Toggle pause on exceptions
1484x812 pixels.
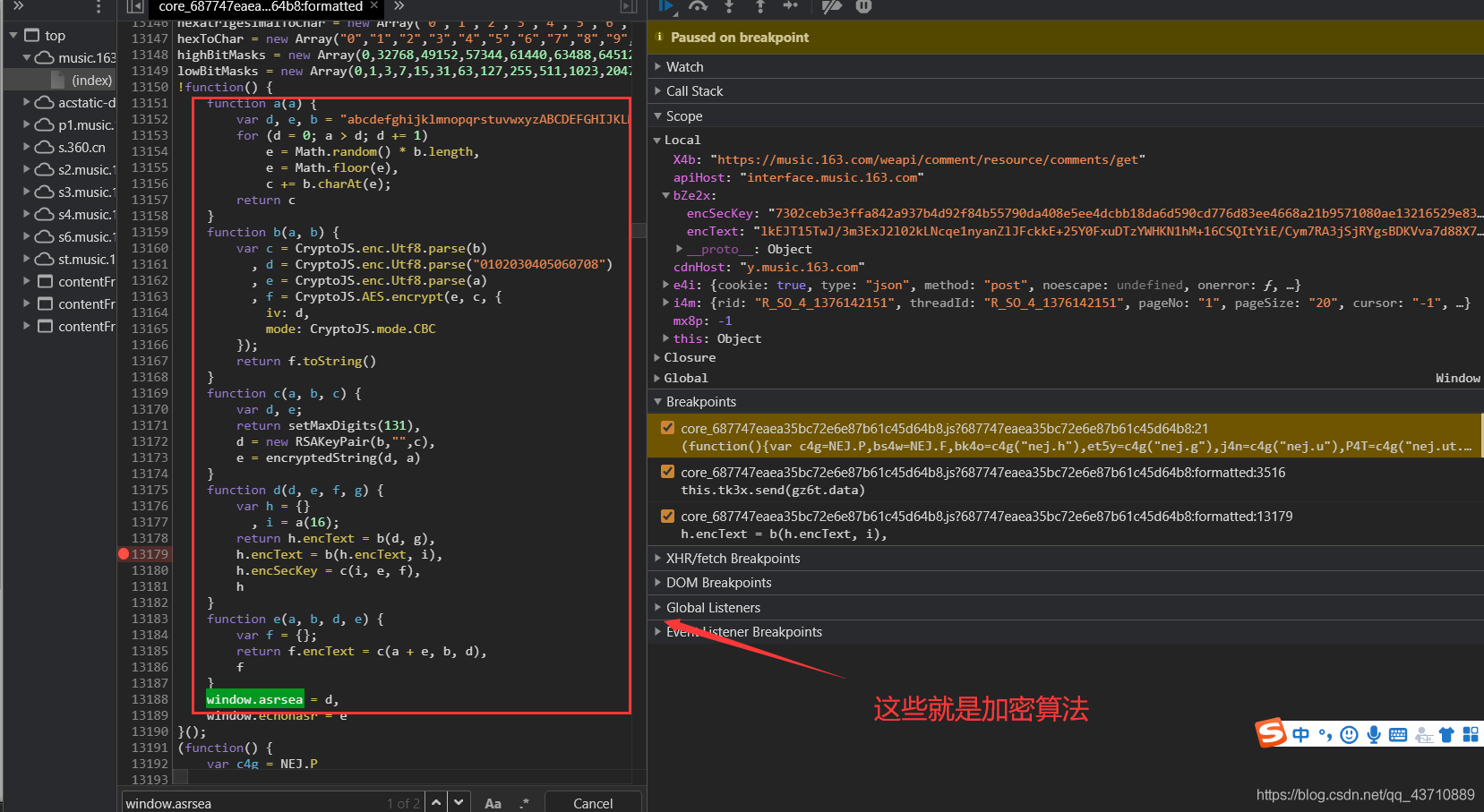pyautogui.click(x=863, y=6)
